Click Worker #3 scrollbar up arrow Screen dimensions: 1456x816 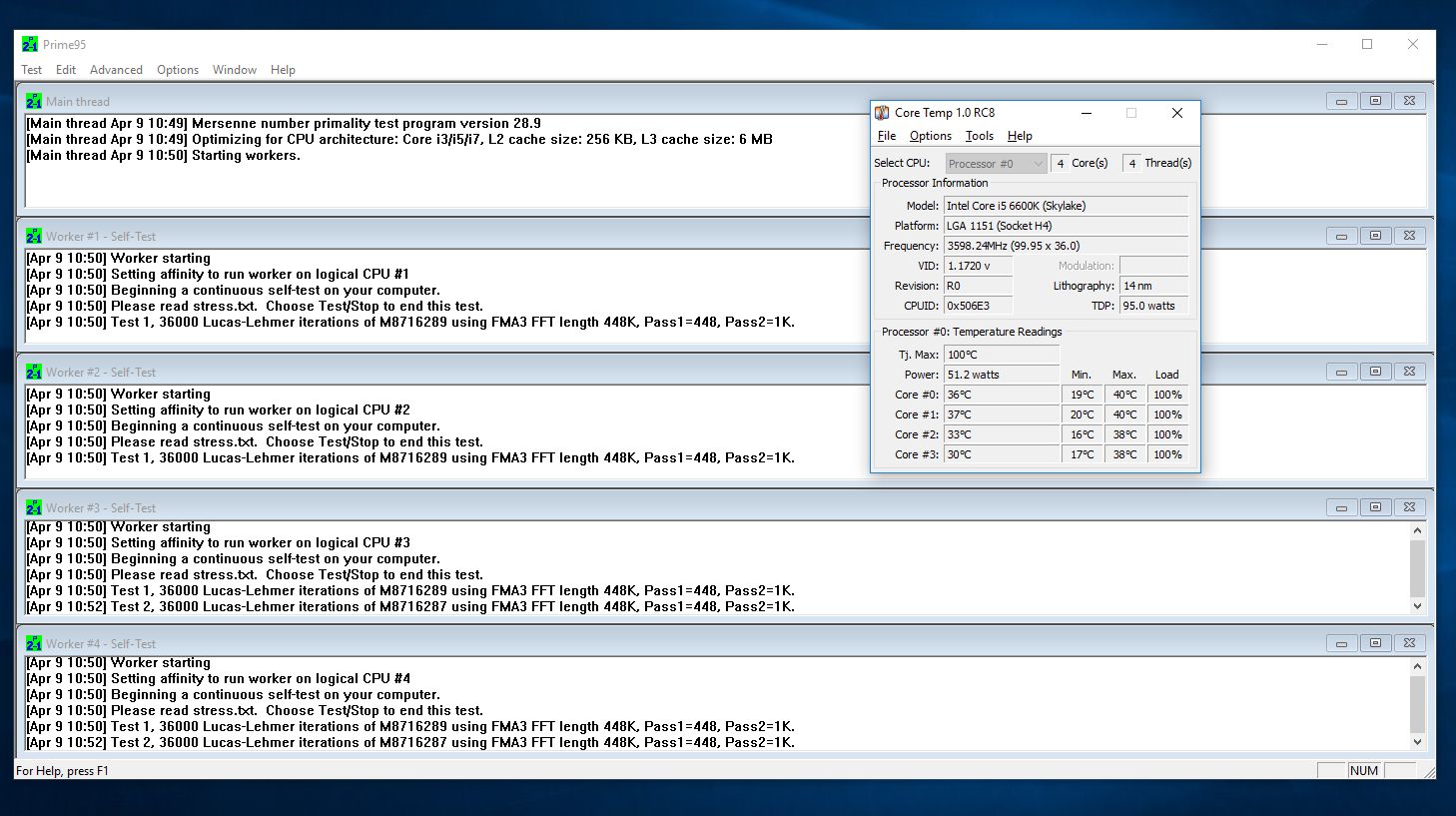[x=1417, y=530]
